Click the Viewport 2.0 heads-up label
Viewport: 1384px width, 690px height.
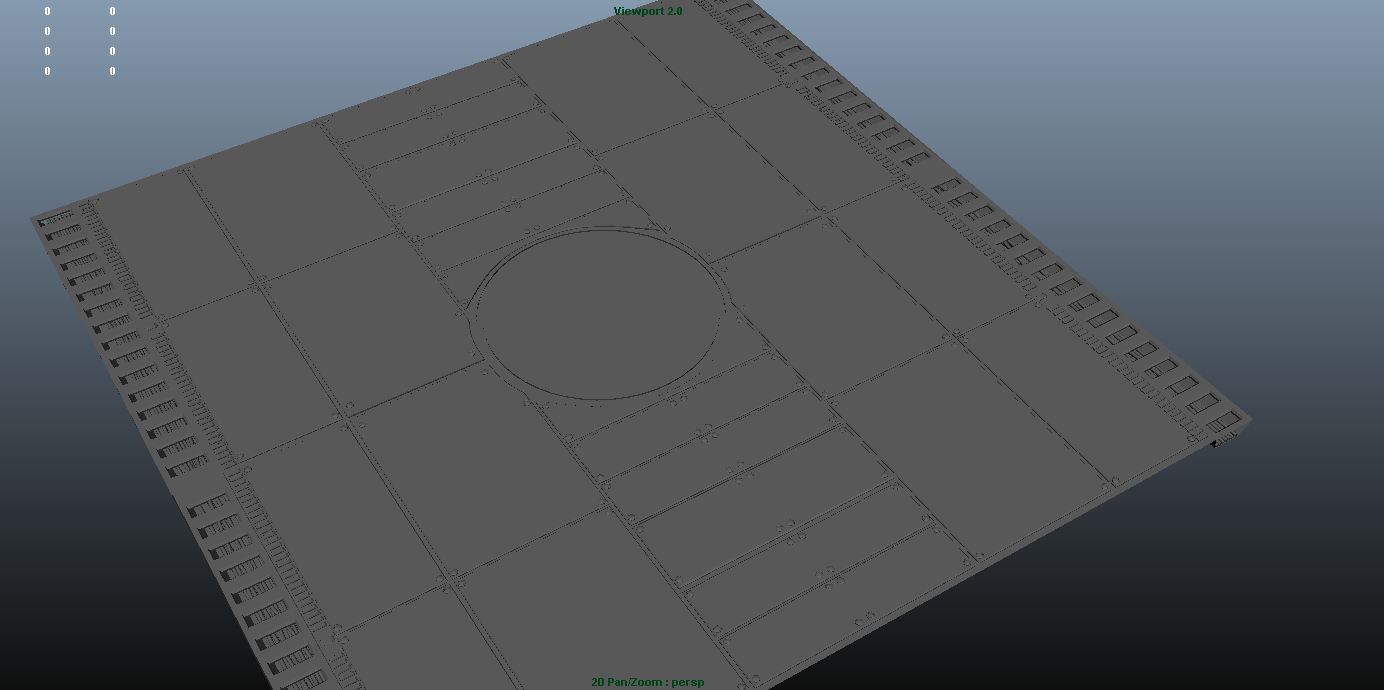click(x=647, y=10)
